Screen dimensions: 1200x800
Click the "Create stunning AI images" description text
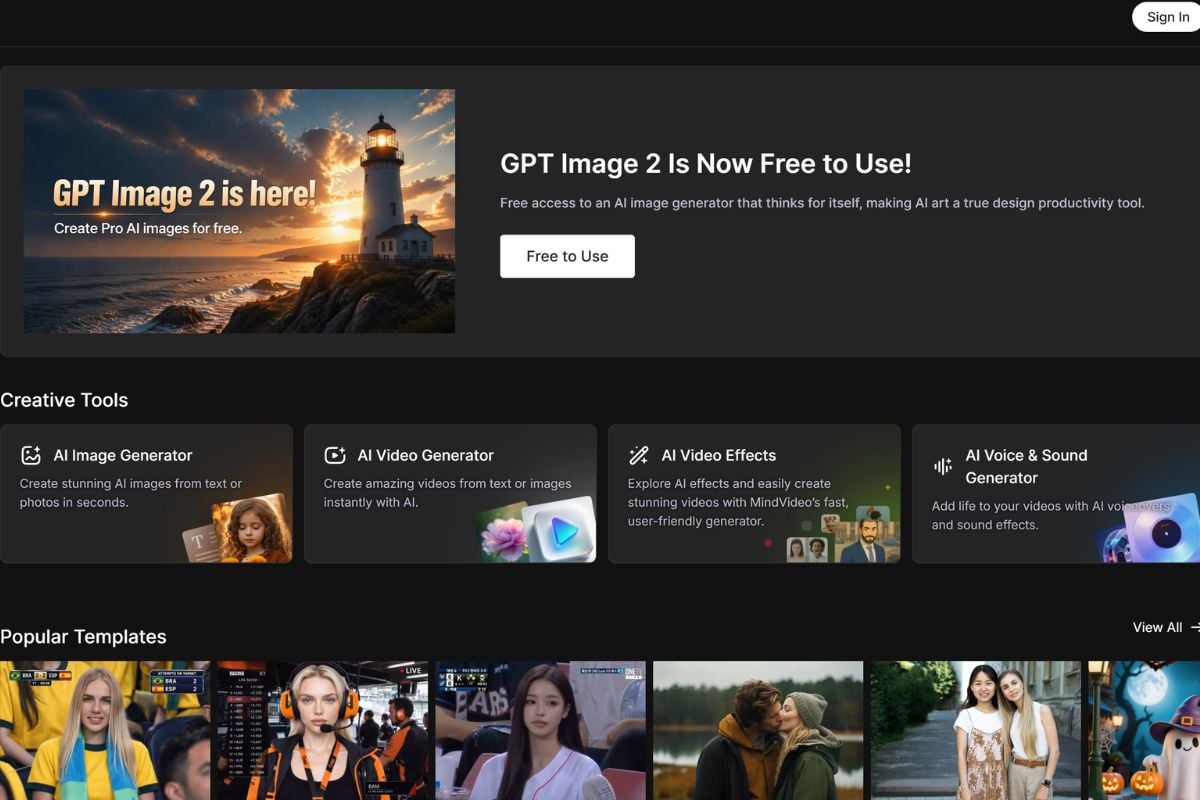click(131, 493)
